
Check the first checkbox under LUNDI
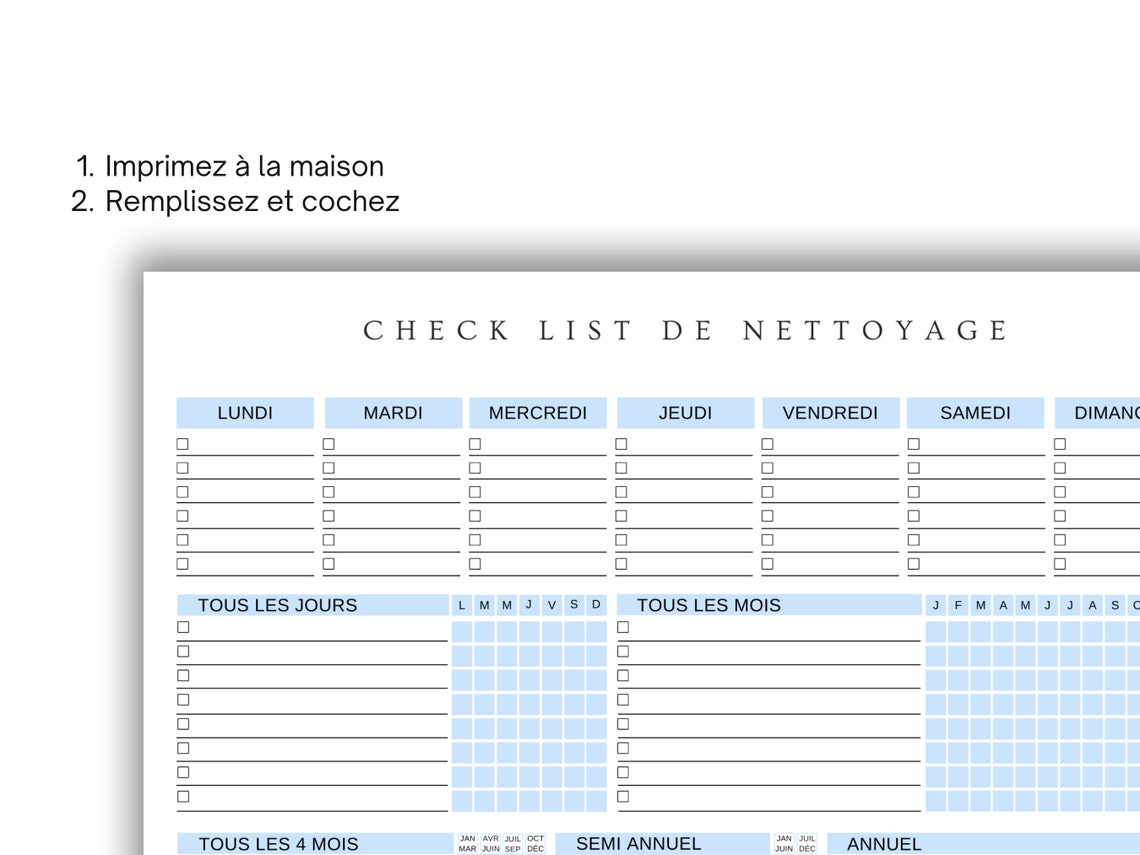coord(181,443)
